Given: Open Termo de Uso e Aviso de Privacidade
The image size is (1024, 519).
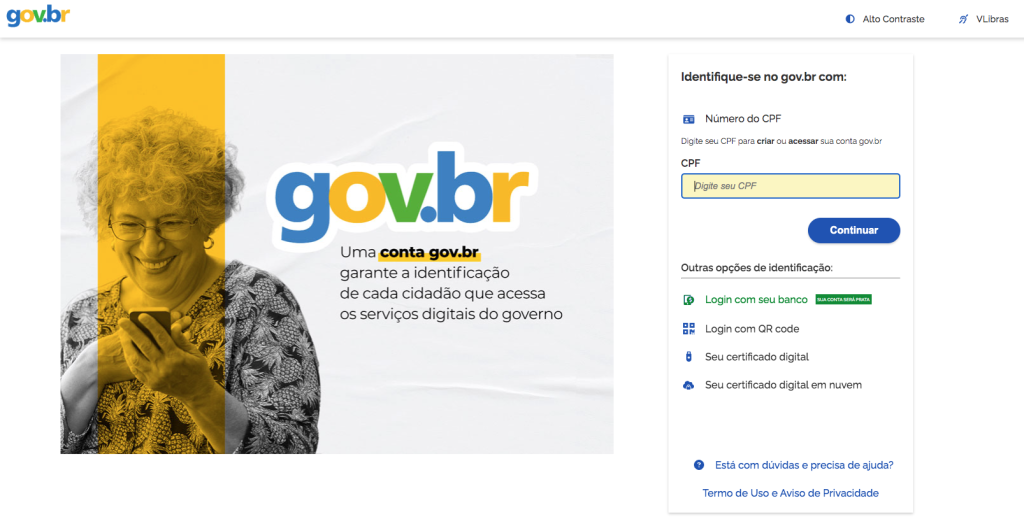Looking at the screenshot, I should point(790,493).
